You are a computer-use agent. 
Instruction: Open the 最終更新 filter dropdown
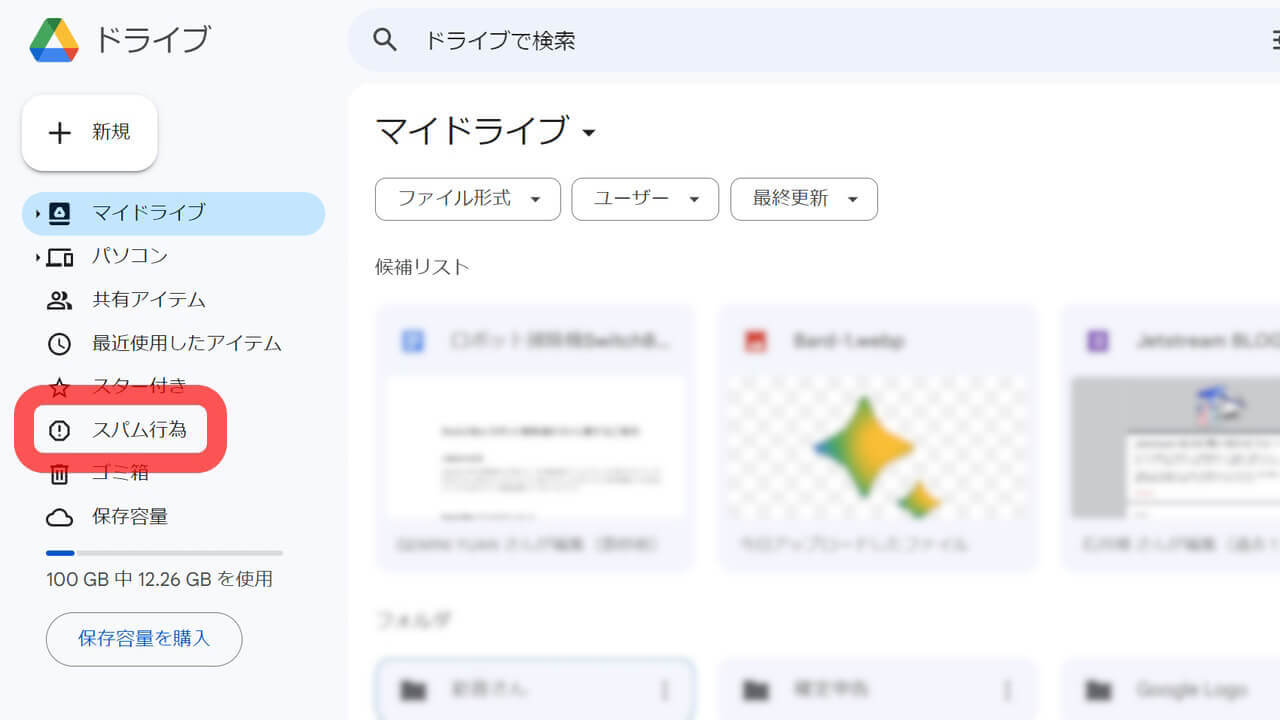coord(804,199)
